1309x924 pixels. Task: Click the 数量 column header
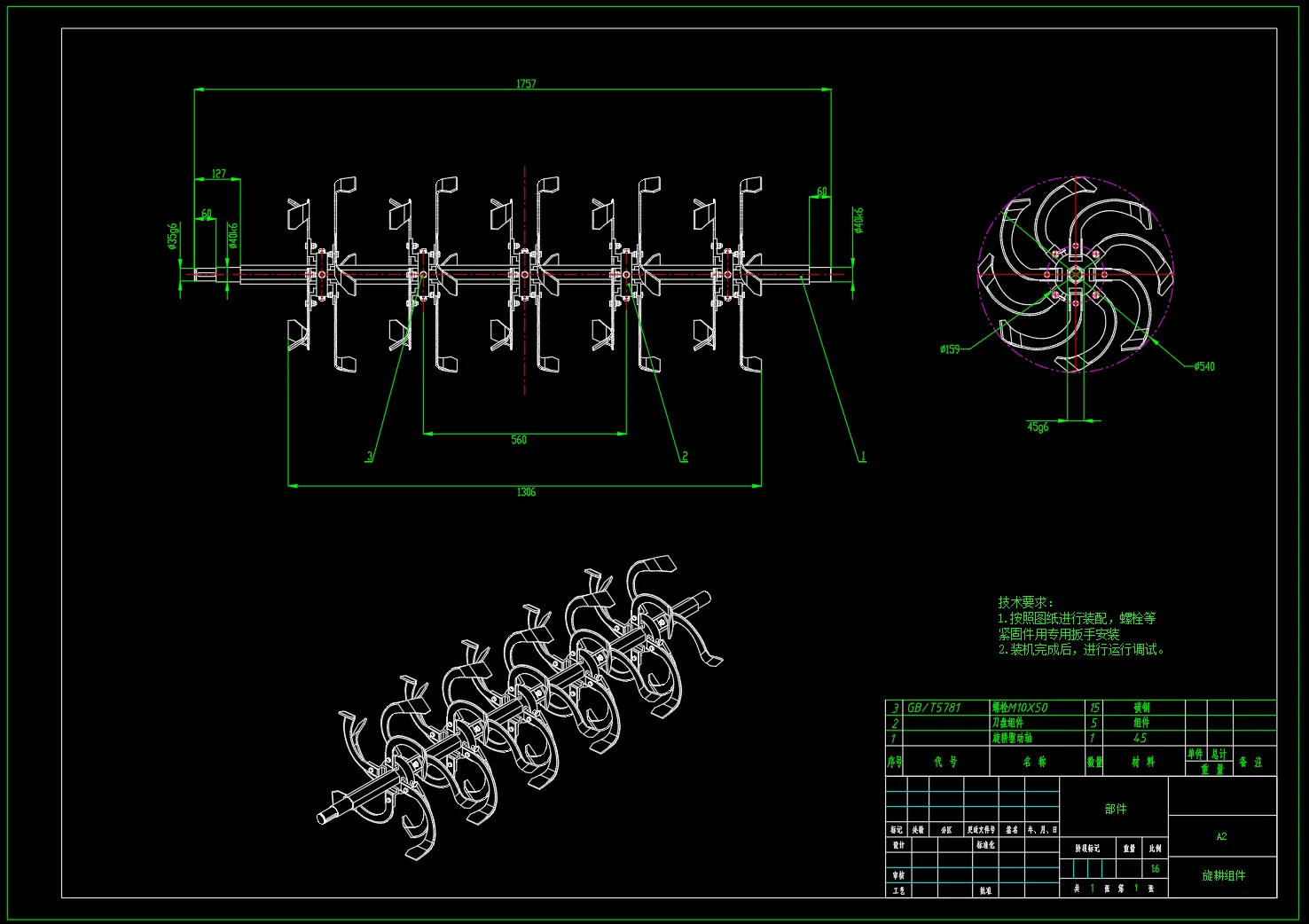coord(1095,762)
